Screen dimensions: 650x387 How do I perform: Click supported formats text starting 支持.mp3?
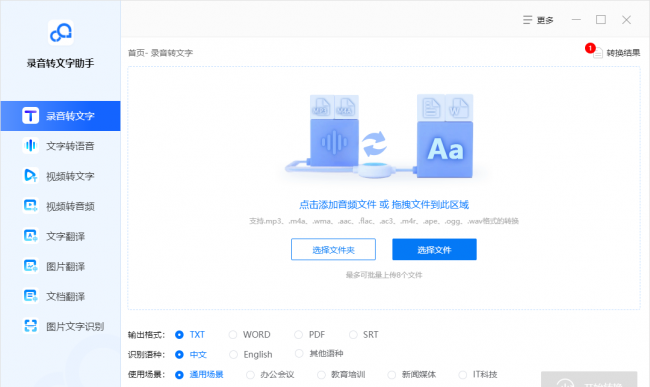click(x=384, y=221)
